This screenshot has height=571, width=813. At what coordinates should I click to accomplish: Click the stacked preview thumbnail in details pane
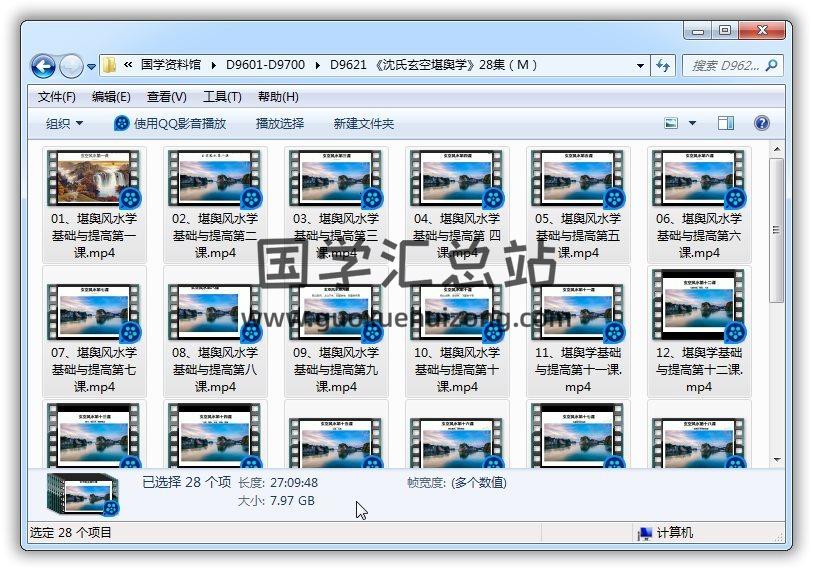pos(83,495)
